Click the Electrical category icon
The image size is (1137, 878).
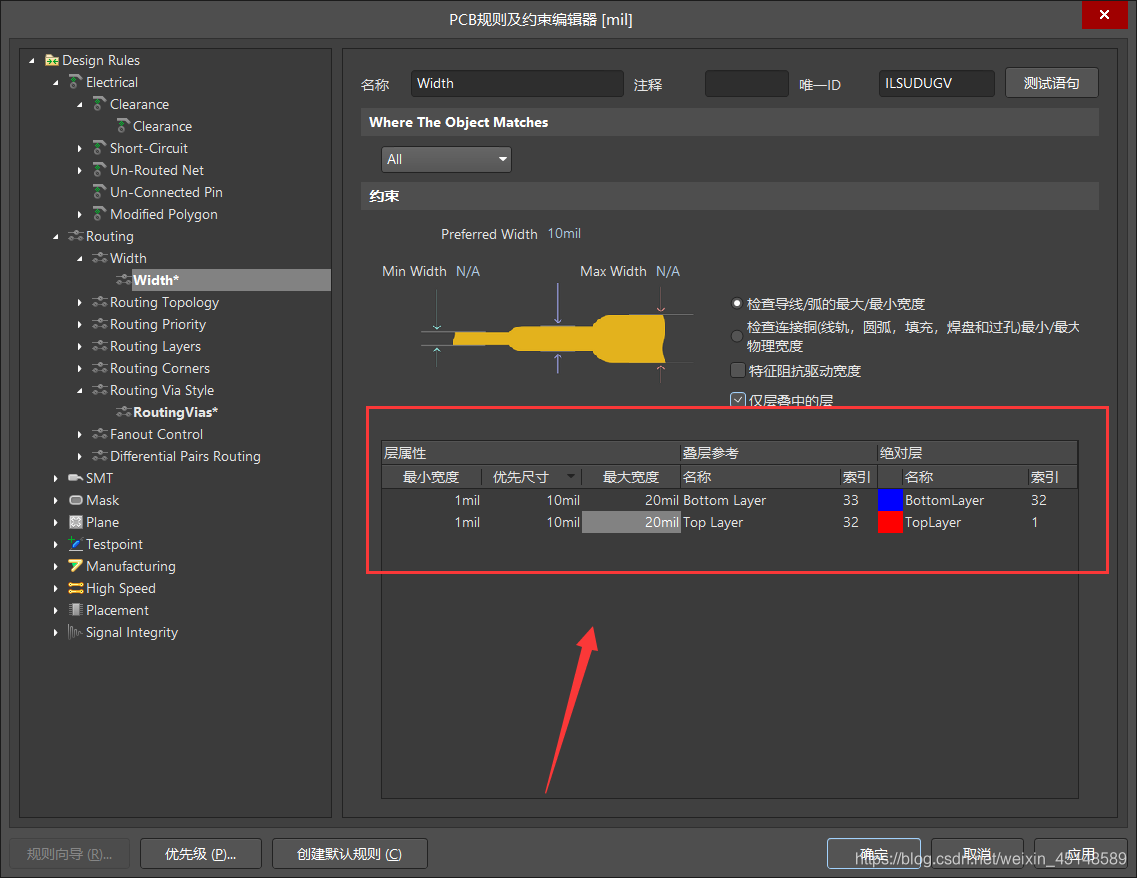(x=76, y=83)
